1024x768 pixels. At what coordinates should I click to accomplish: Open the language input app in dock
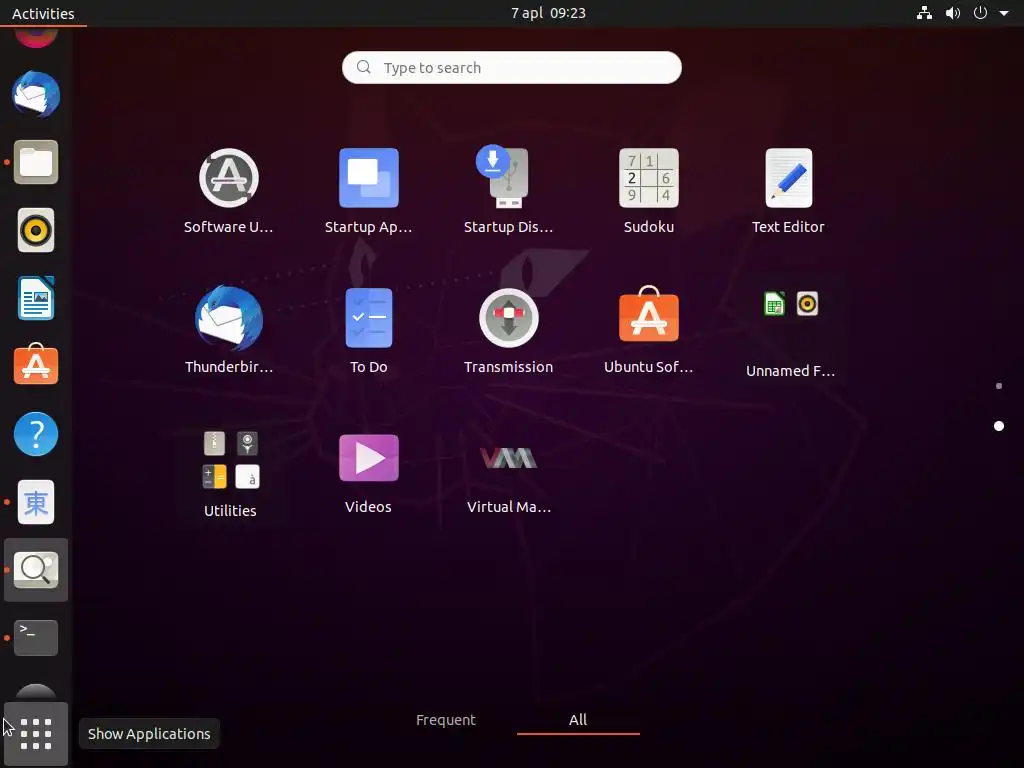click(36, 502)
